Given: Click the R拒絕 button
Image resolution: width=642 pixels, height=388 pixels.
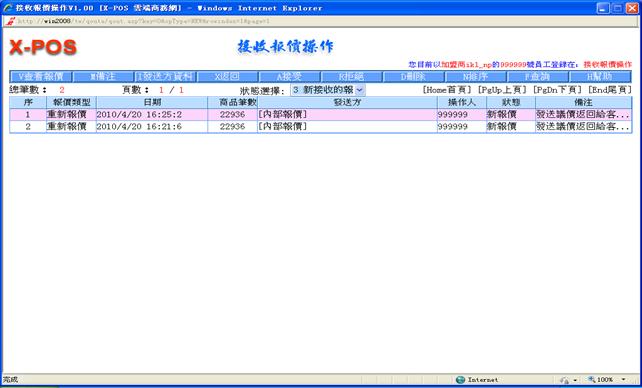Looking at the screenshot, I should (x=352, y=77).
